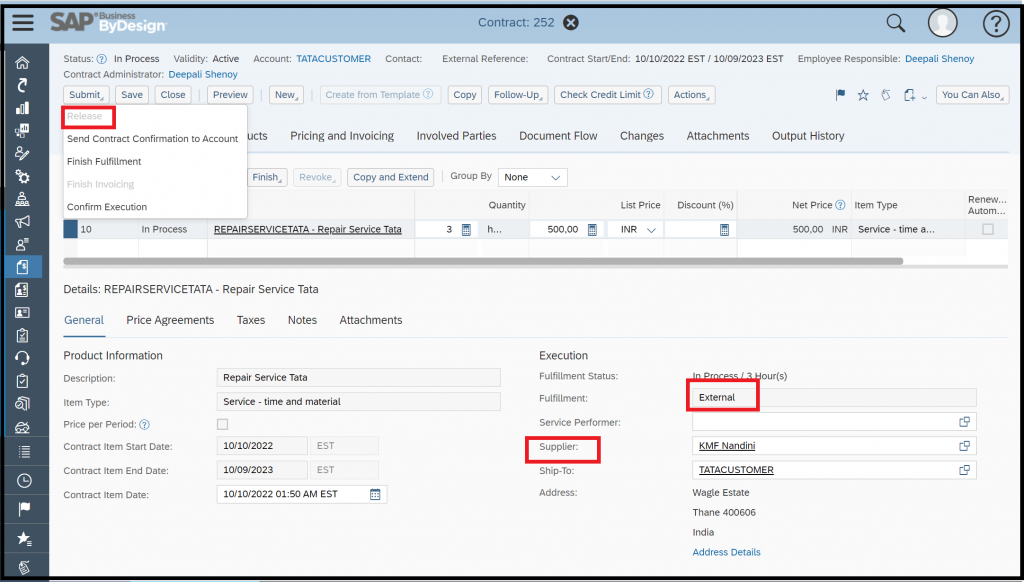This screenshot has width=1024, height=582.
Task: Click the items table horizontal scrollbar
Action: coord(483,261)
